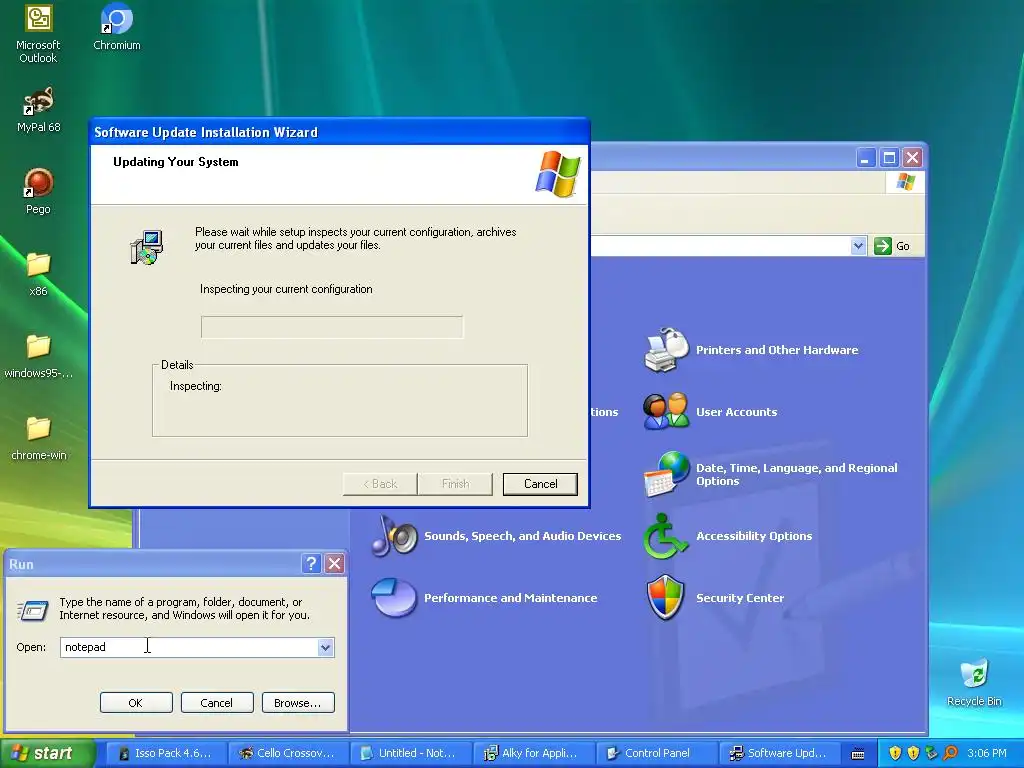Open the Performance and Maintenance link
The image size is (1024, 768).
510,598
